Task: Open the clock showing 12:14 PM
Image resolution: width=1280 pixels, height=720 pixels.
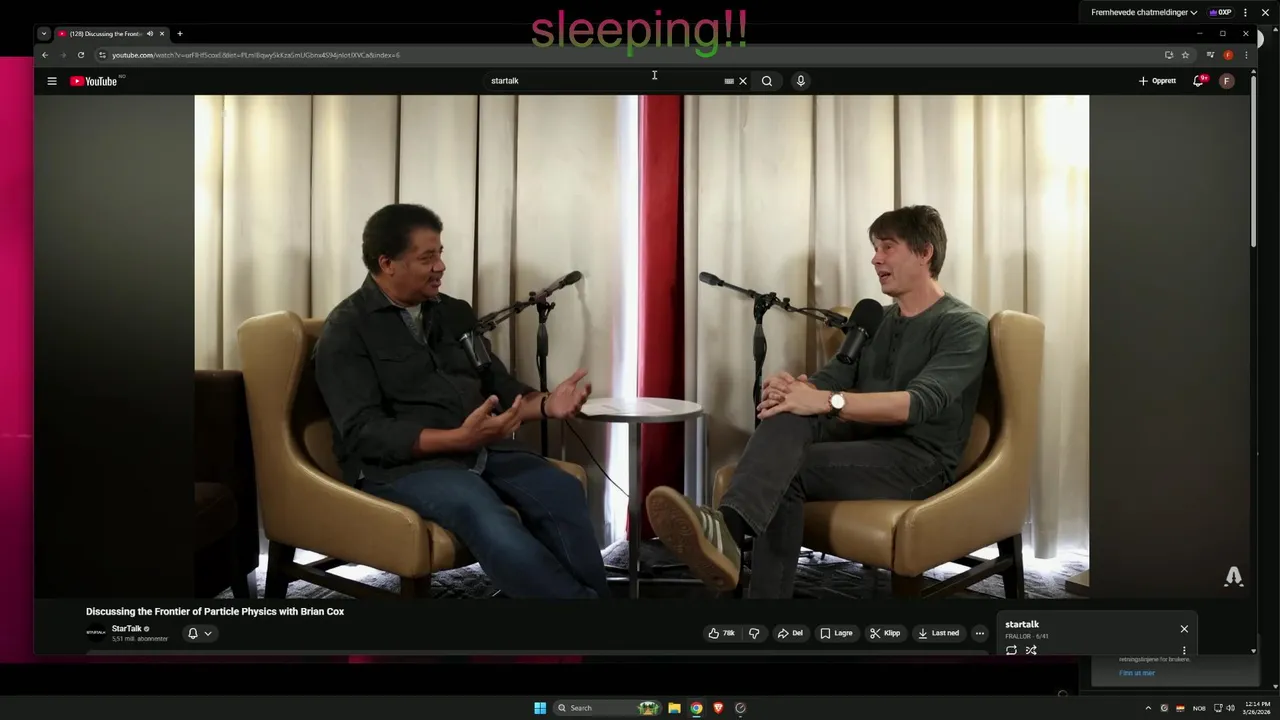Action: 1257,708
